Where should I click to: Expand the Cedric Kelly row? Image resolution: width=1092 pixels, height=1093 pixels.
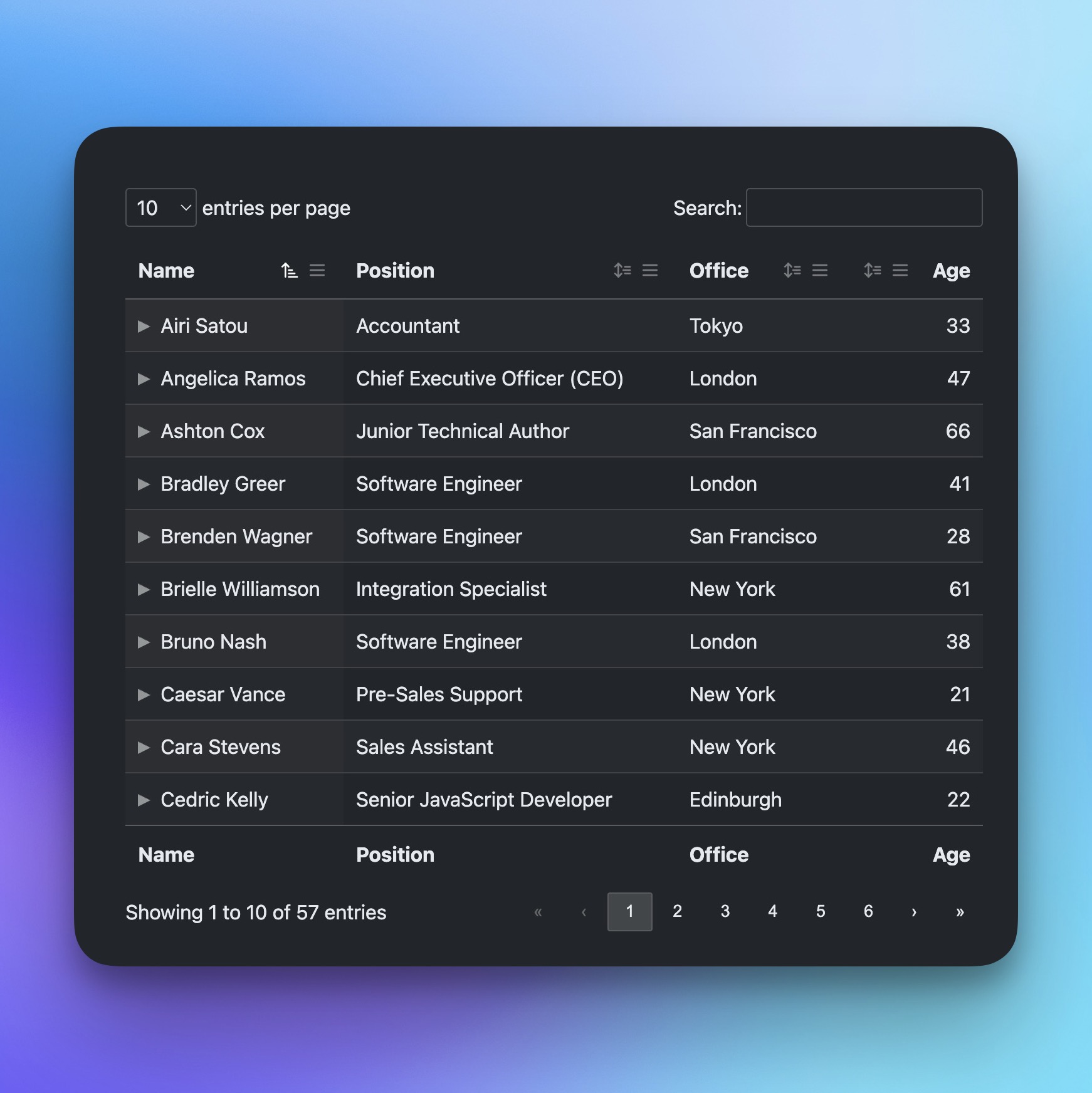point(144,800)
